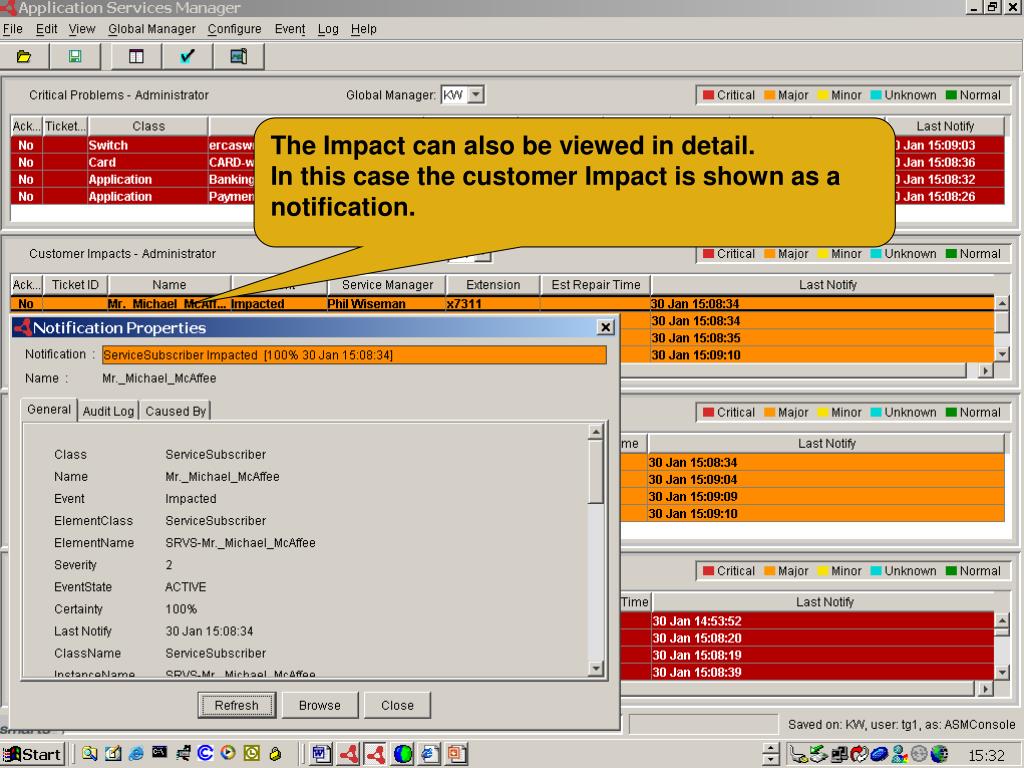
Task: Open the View menu
Action: (x=82, y=29)
